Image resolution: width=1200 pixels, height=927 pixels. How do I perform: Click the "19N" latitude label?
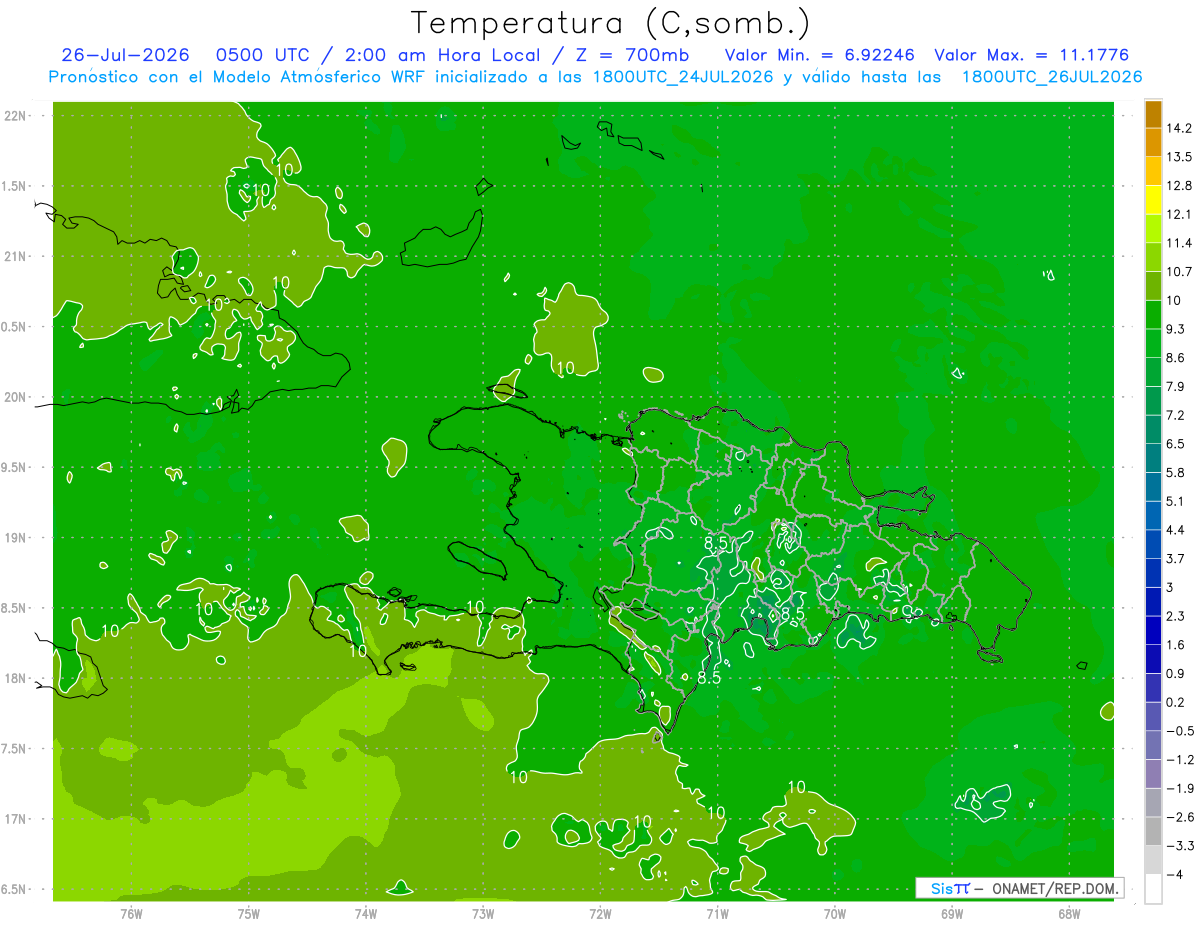coord(15,538)
